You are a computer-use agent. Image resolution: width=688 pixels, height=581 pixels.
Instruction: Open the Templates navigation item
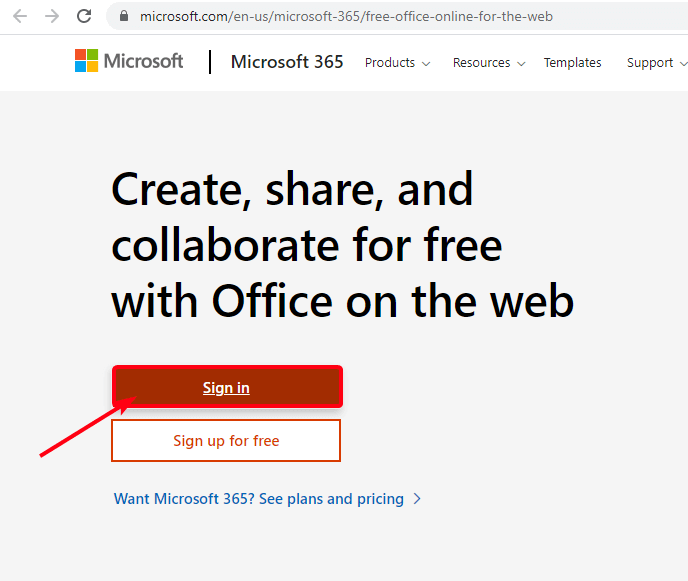pyautogui.click(x=572, y=63)
